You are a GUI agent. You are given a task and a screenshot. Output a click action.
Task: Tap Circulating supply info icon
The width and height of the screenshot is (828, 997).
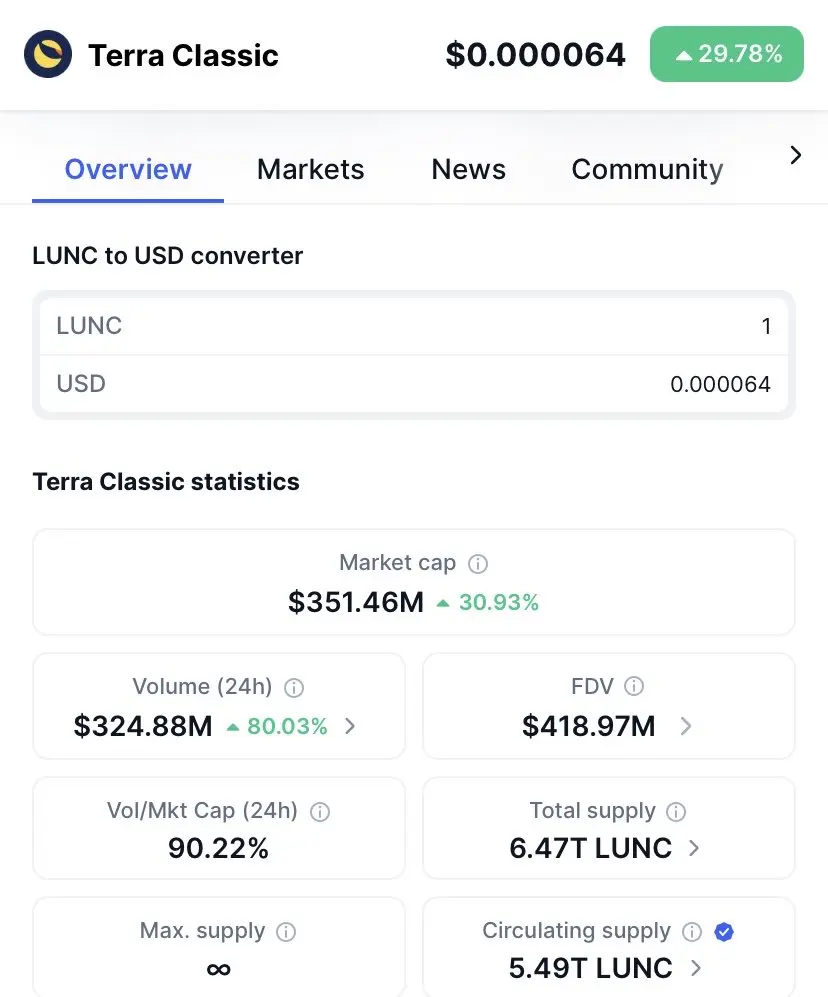pos(692,932)
